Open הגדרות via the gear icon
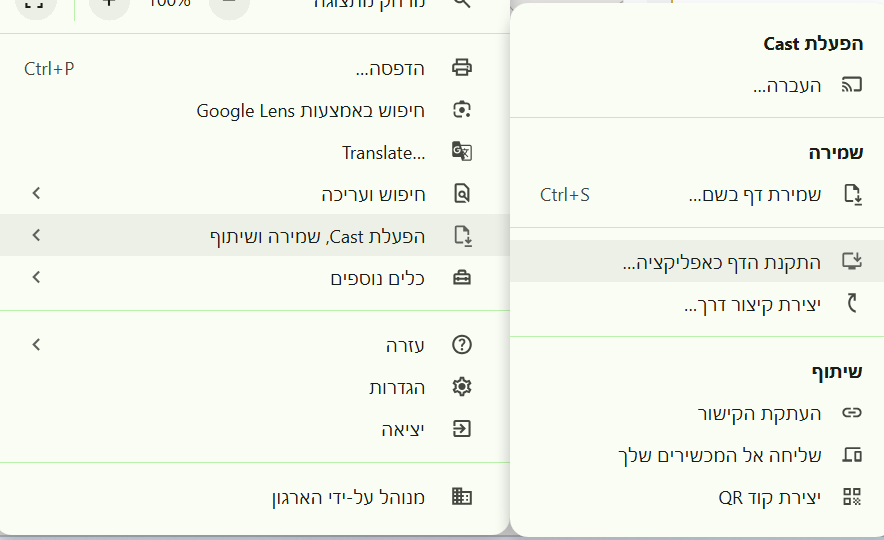Screen dimensions: 884x540 coord(462,387)
